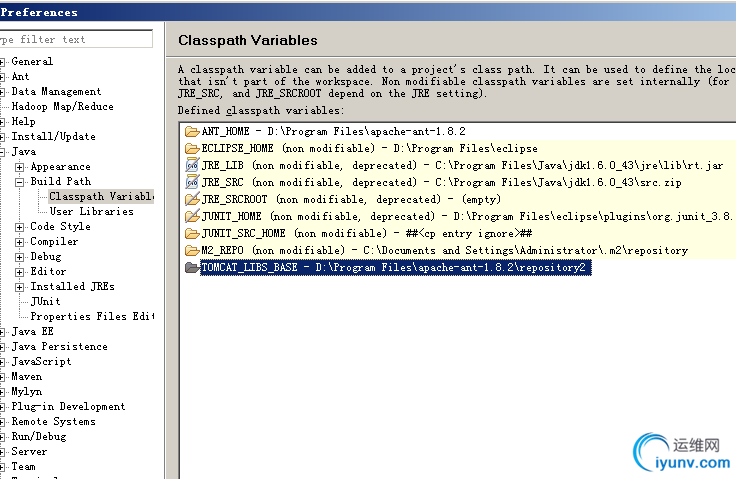Open Installed JREs page
The image size is (736, 479).
(72, 286)
